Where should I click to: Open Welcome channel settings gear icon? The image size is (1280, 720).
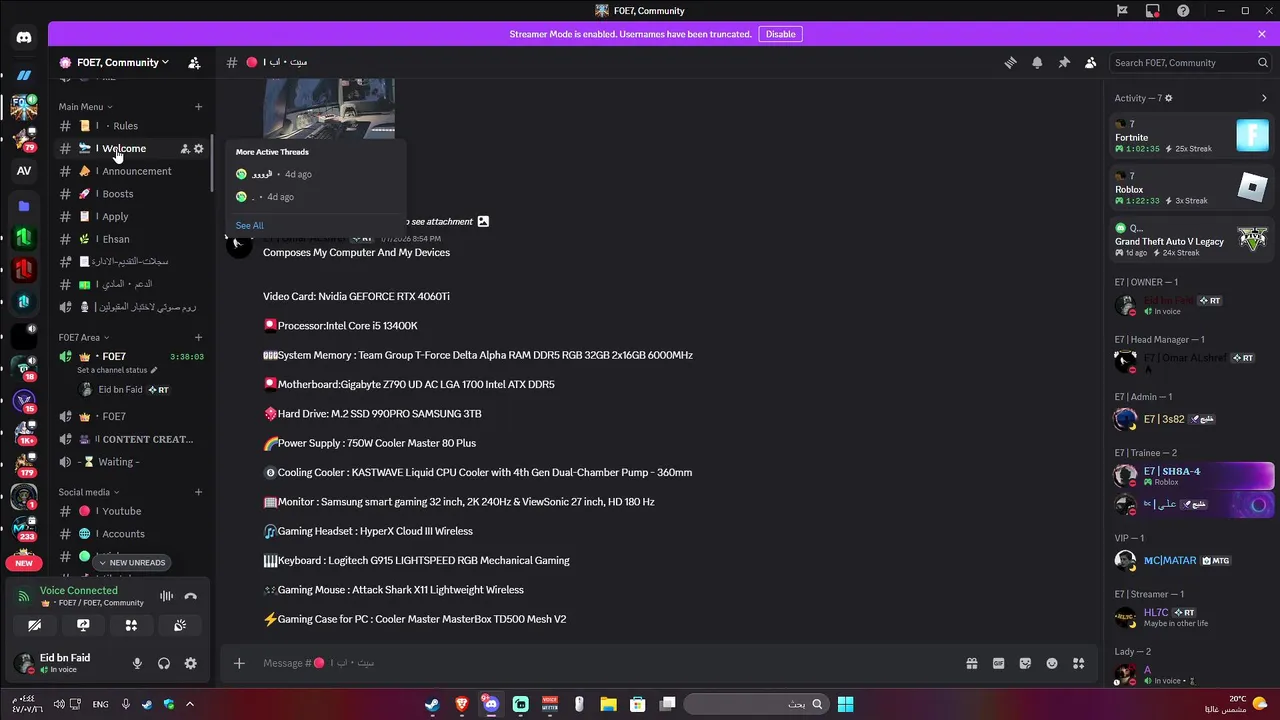(x=198, y=149)
